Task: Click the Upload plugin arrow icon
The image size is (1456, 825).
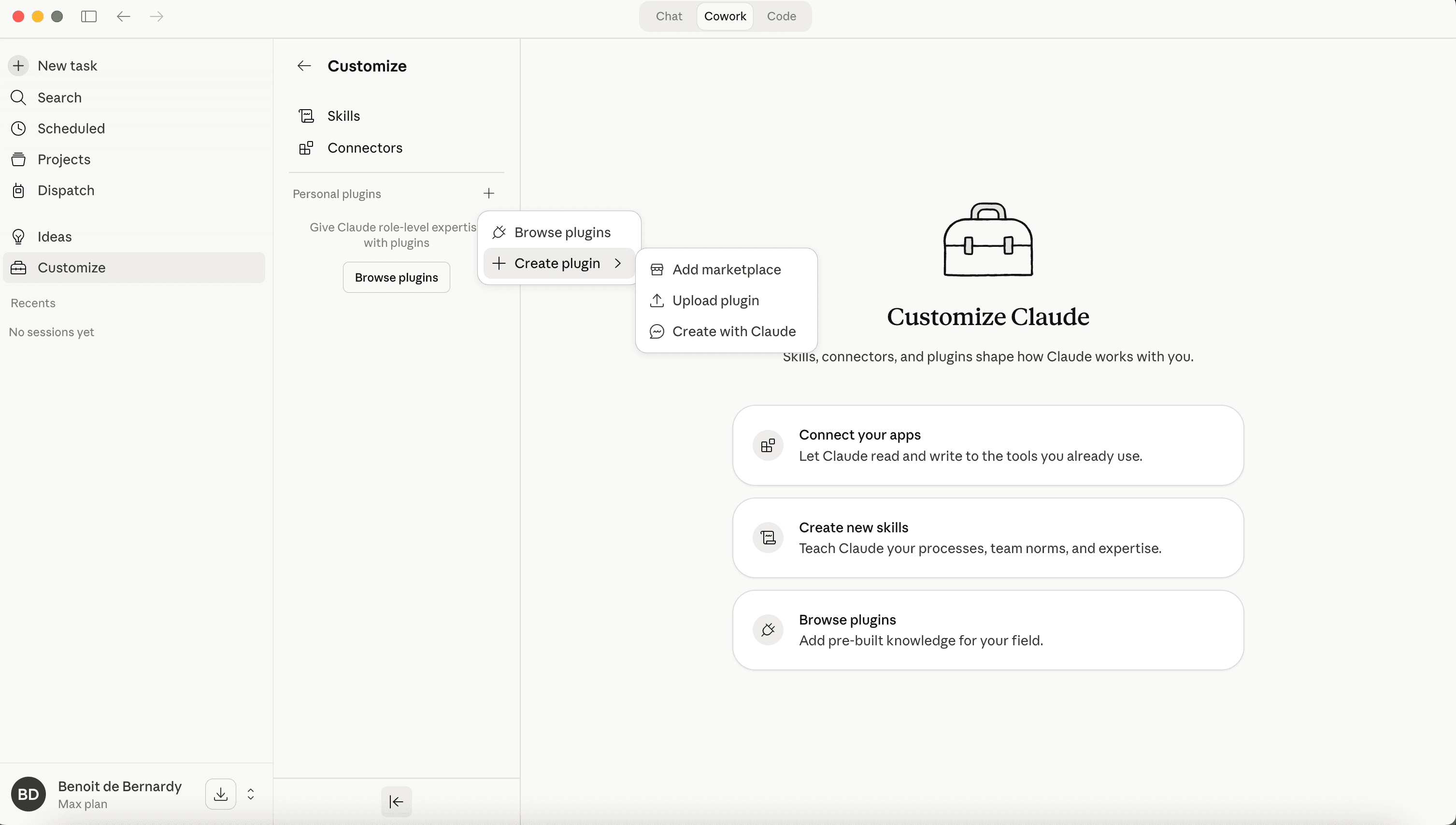Action: click(x=657, y=300)
